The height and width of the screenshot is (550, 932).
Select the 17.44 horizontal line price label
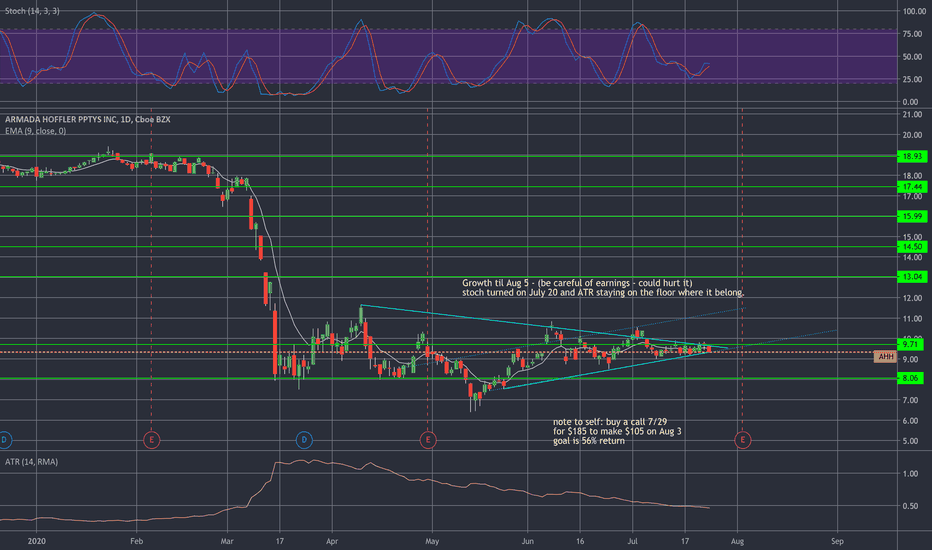pyautogui.click(x=912, y=187)
